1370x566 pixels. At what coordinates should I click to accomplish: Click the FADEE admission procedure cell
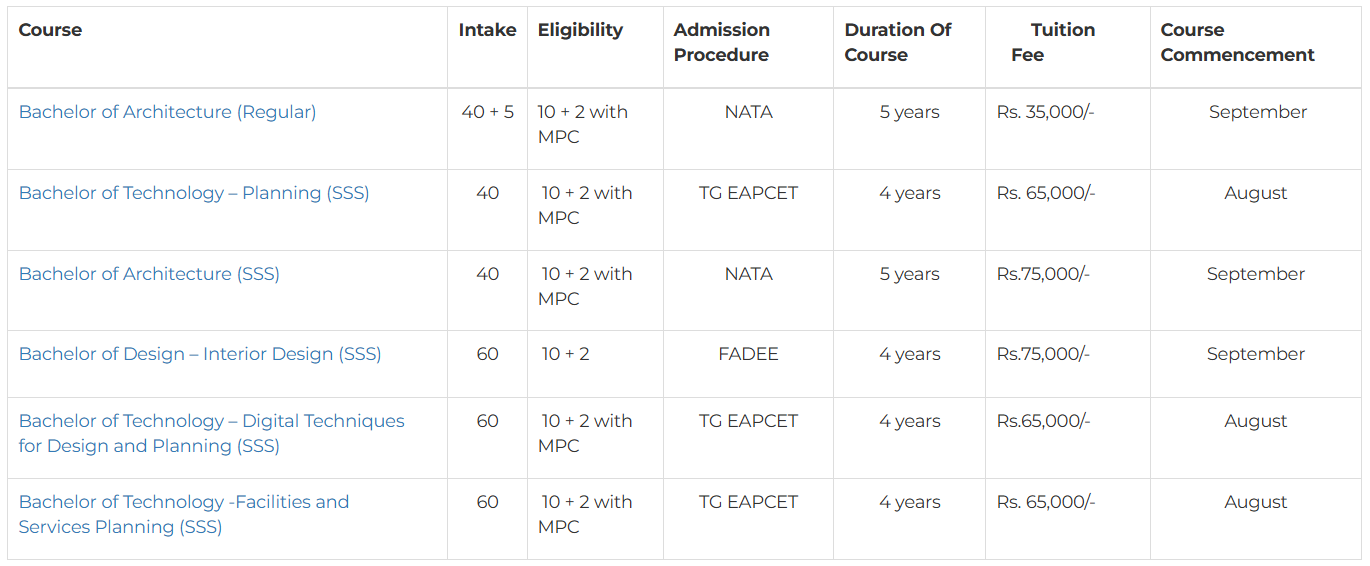tap(748, 354)
